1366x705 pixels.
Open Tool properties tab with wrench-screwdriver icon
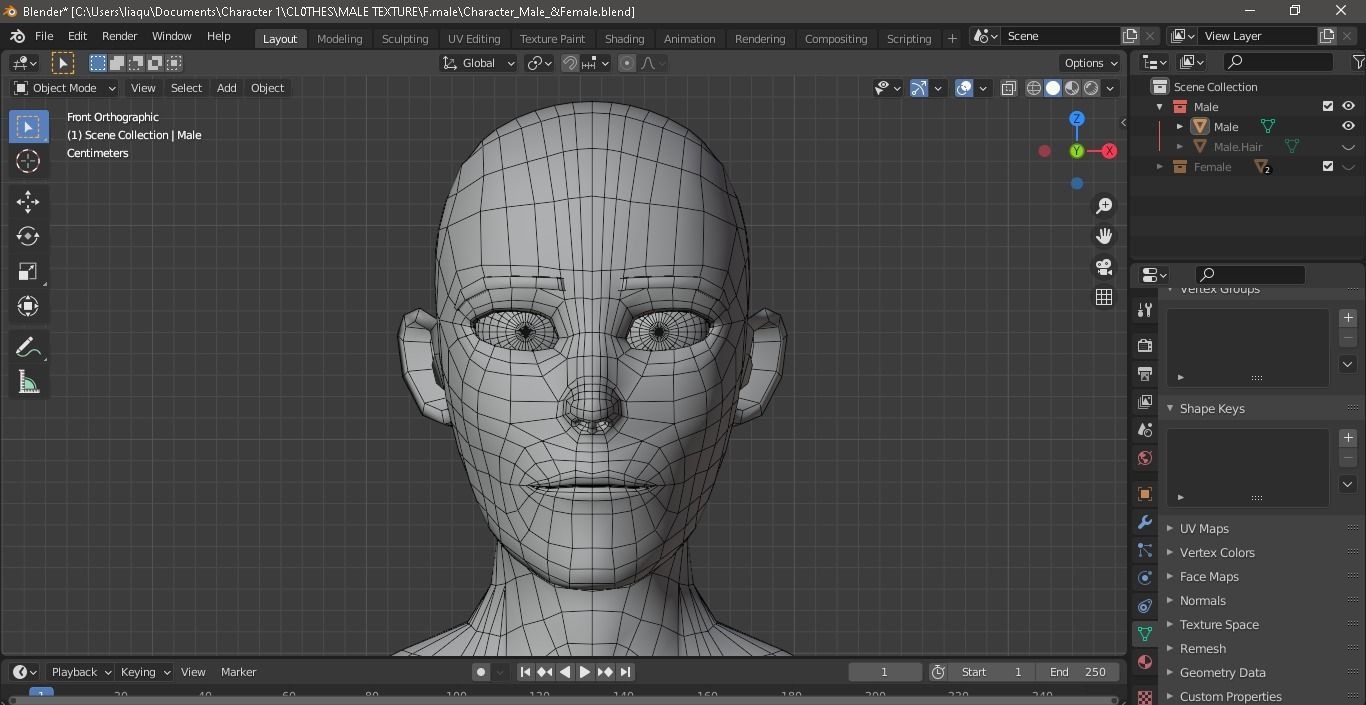point(1145,310)
